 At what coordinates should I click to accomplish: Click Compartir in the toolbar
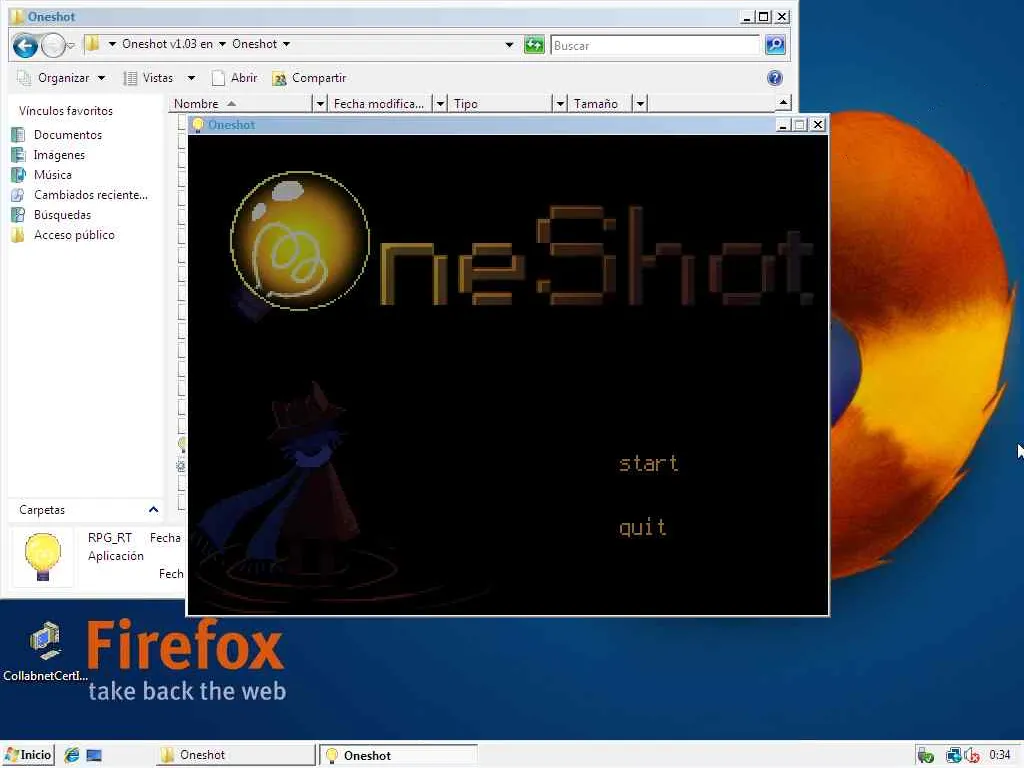tap(310, 78)
